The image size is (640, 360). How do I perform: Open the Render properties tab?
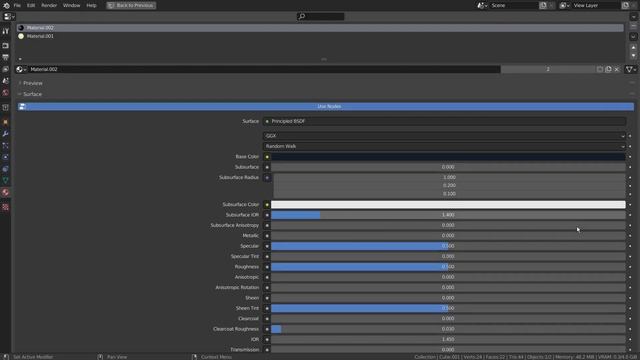pos(5,46)
